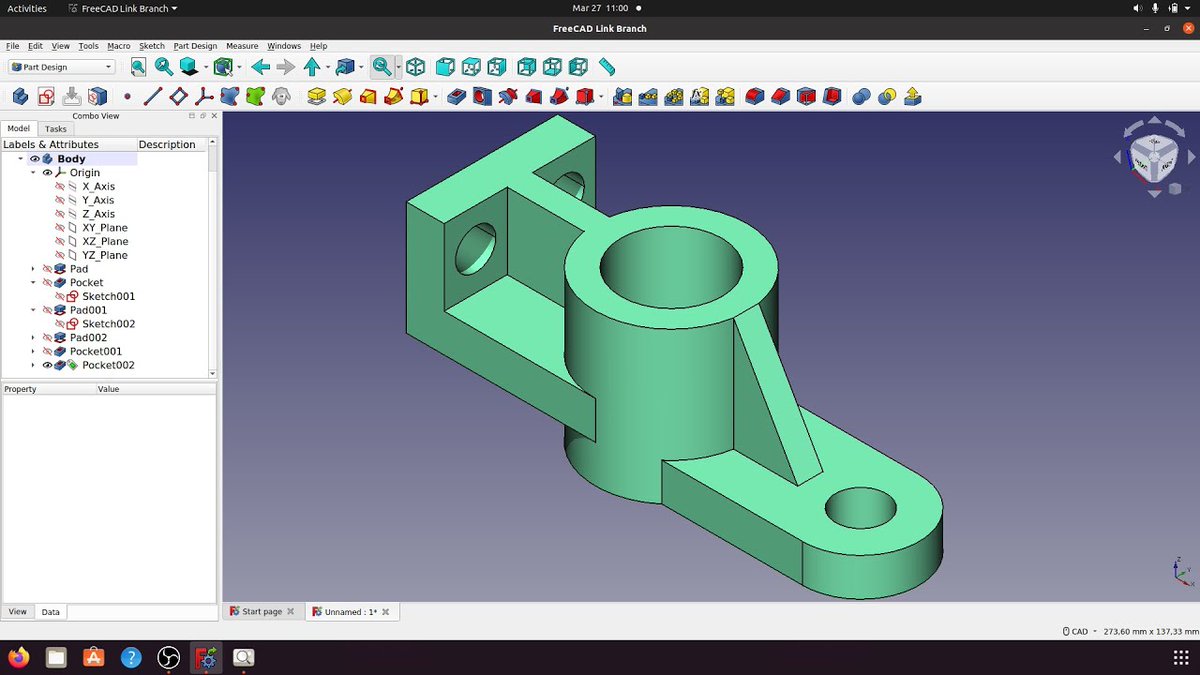Screen dimensions: 1200x675
Task: Switch to the View property tab
Action: [x=18, y=611]
